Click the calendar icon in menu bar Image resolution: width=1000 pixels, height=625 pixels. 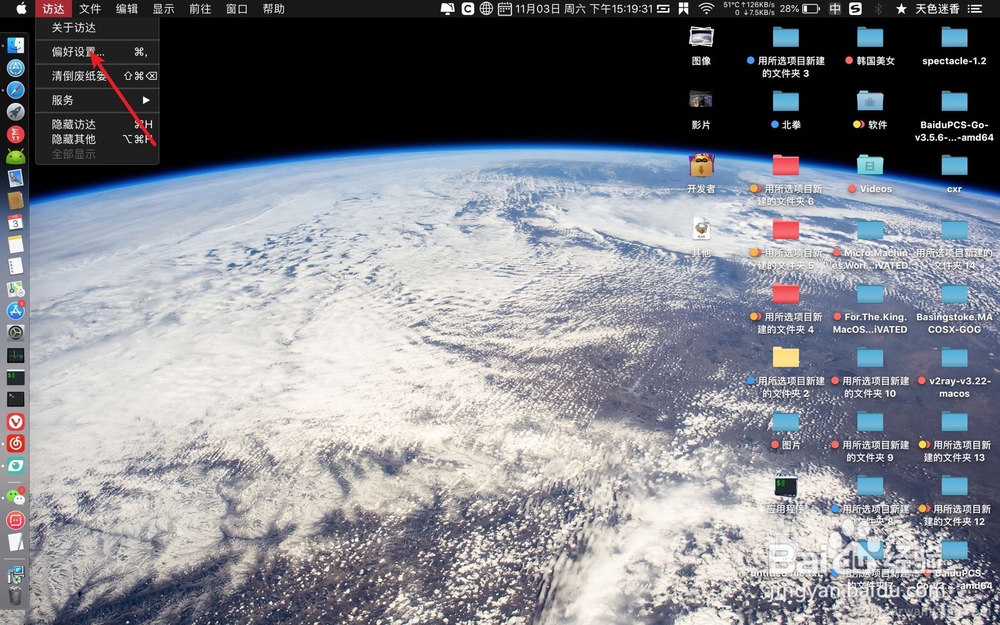click(504, 8)
